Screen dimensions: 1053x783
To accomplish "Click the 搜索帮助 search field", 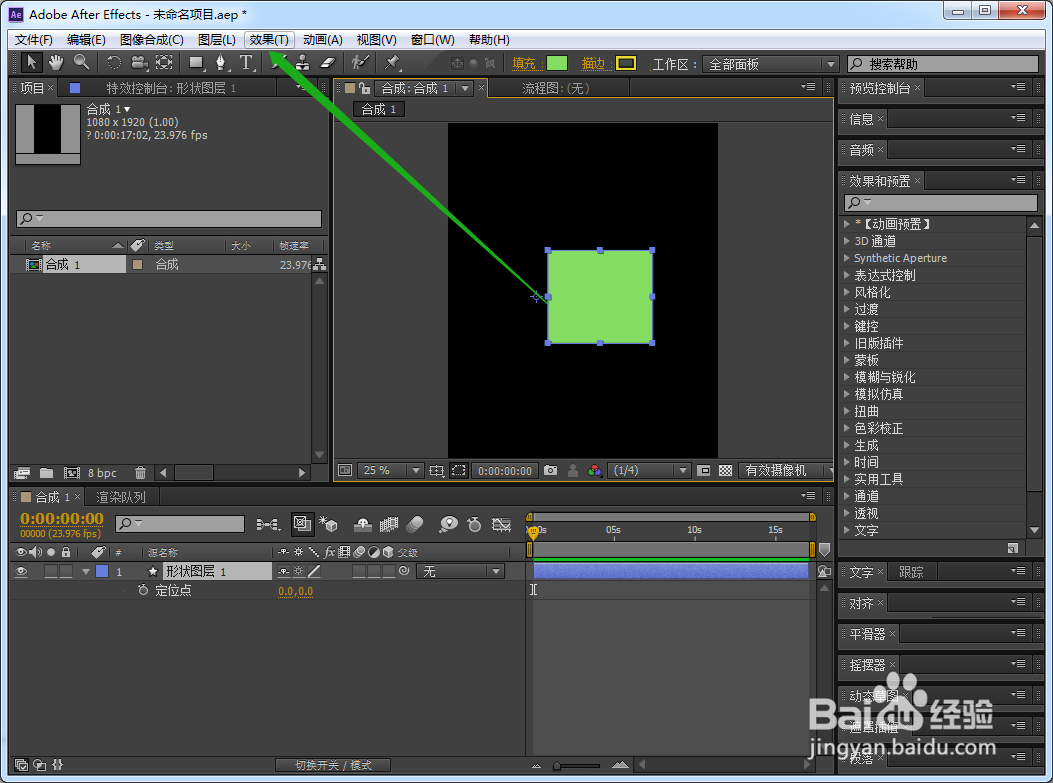I will [943, 64].
